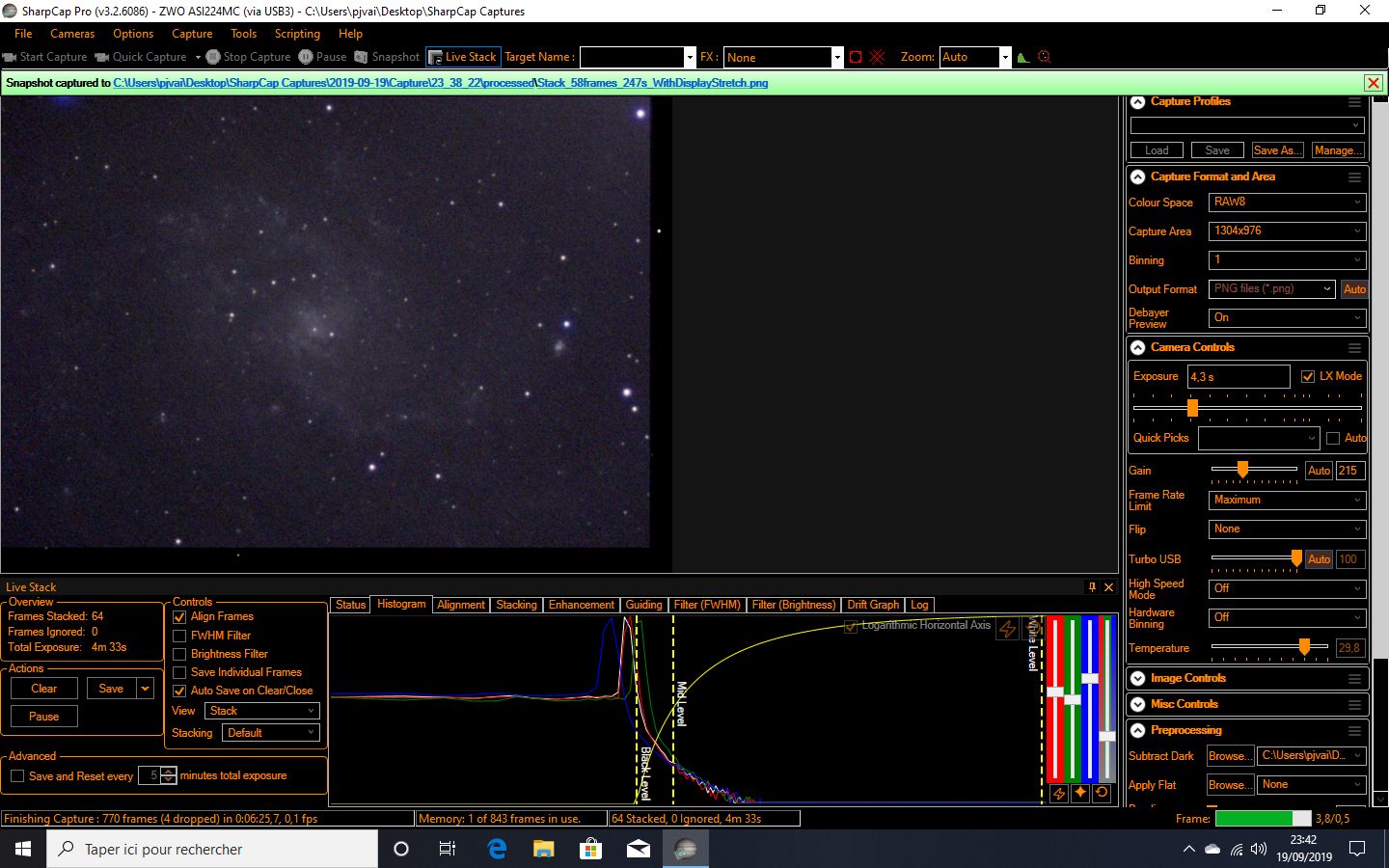The image size is (1389, 868).
Task: Open Image Controls panel menu icon
Action: [1354, 679]
